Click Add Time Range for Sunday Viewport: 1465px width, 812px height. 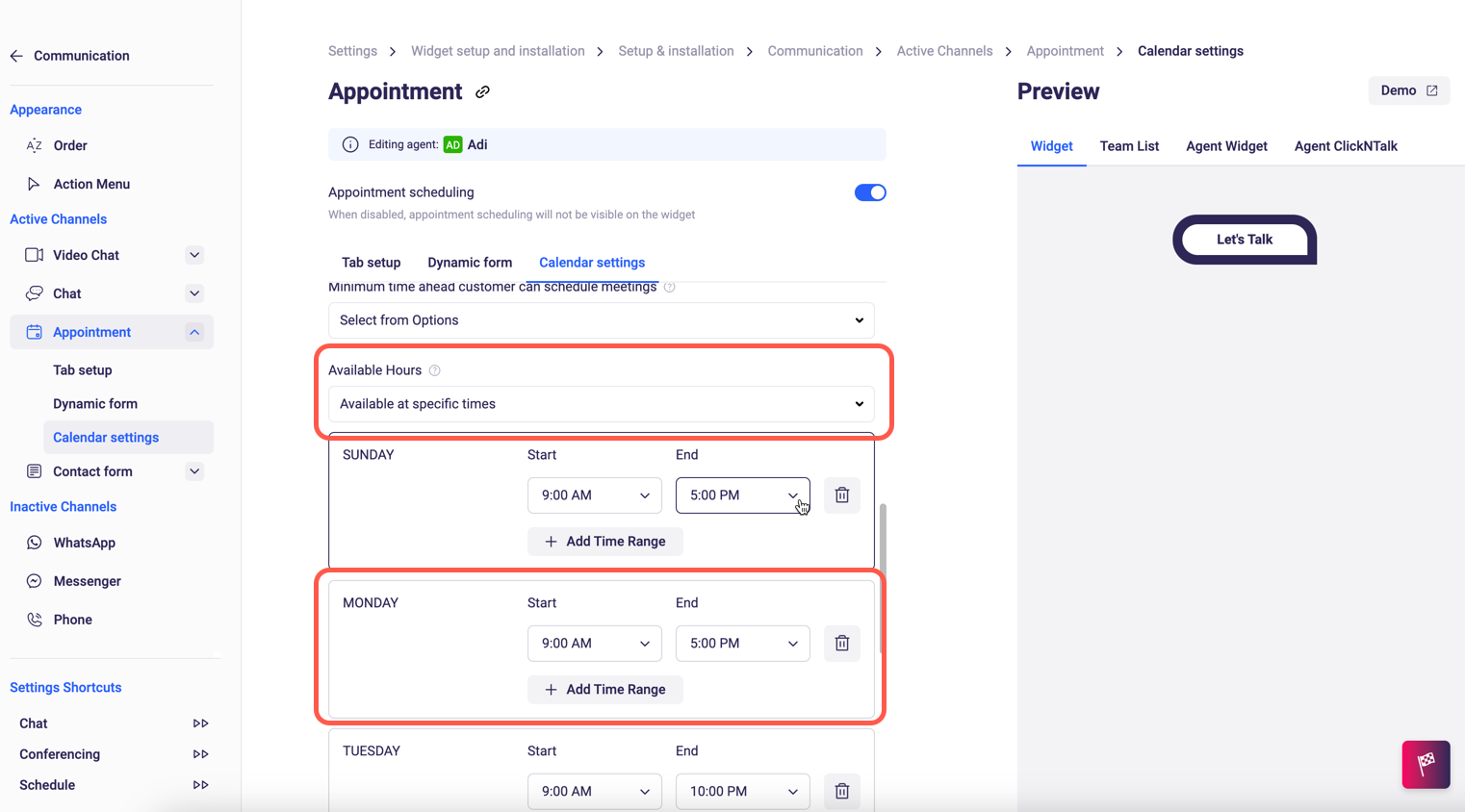(x=605, y=542)
